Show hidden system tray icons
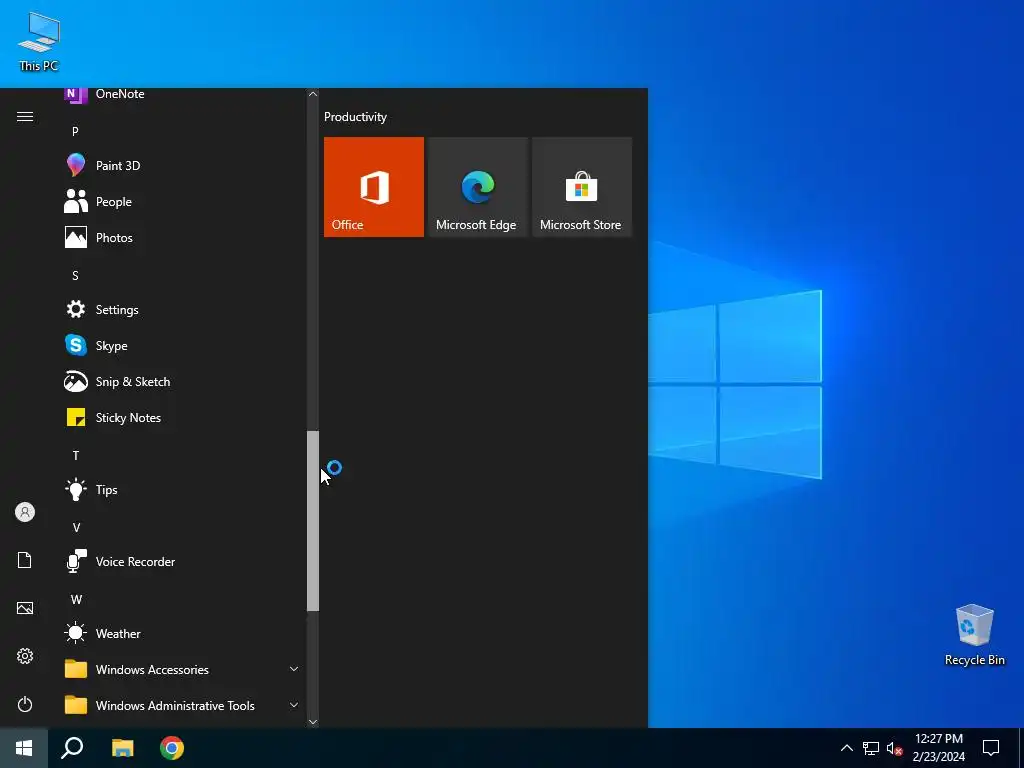 tap(846, 748)
